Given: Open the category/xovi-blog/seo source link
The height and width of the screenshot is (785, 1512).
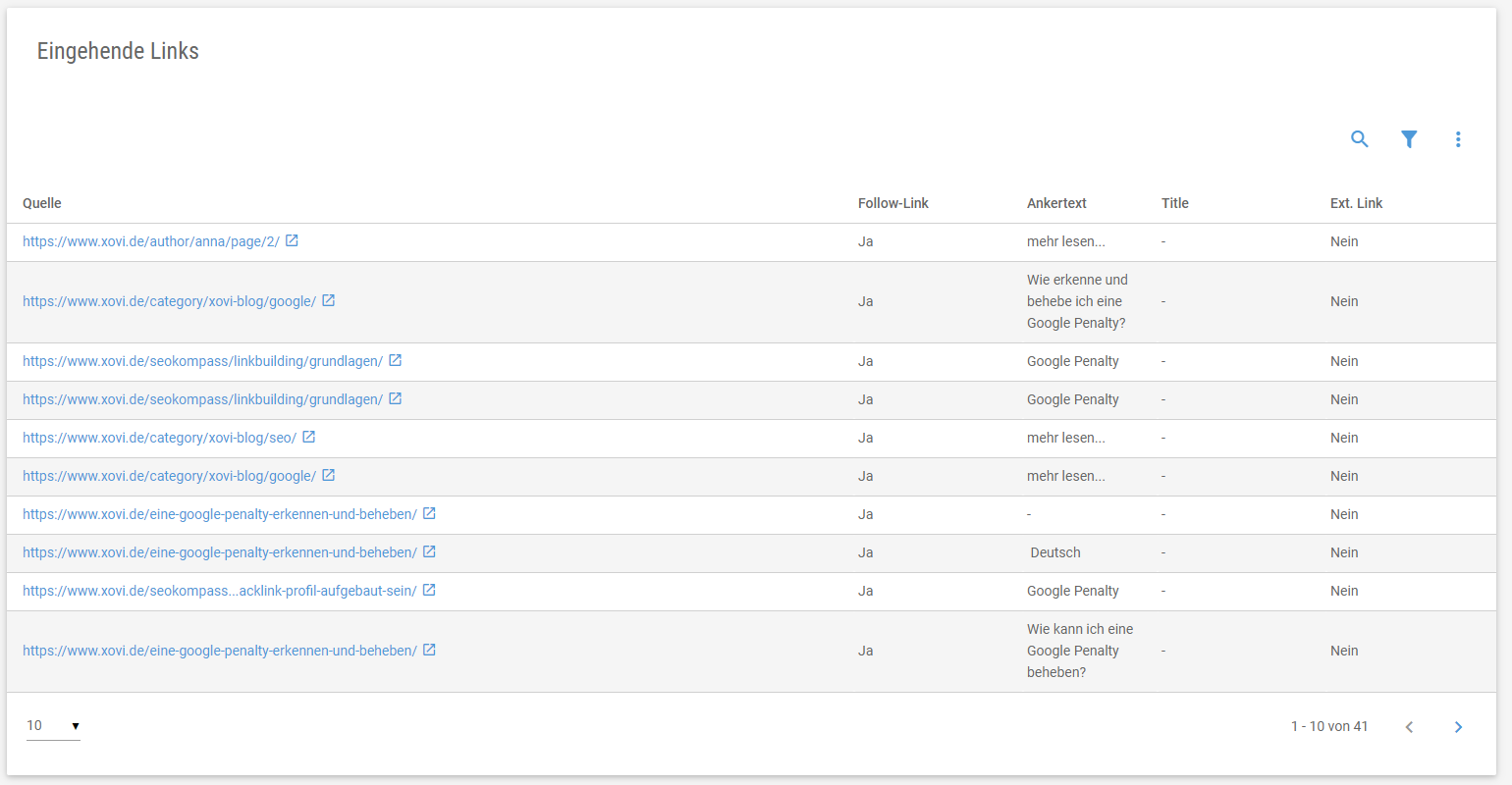Looking at the screenshot, I should pos(159,438).
